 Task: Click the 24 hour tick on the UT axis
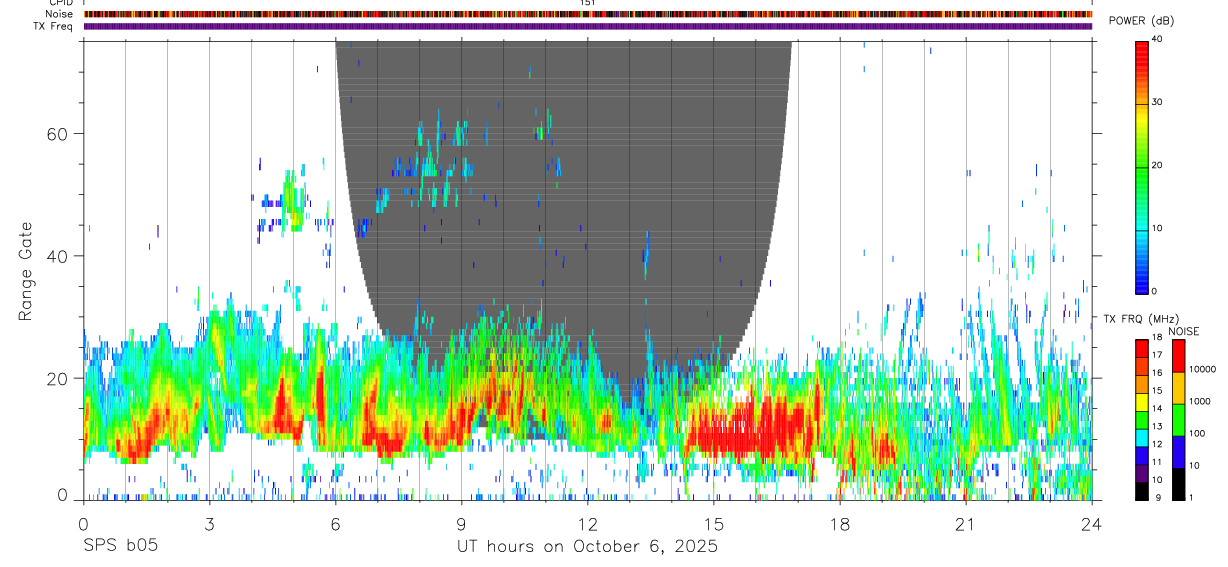click(x=1091, y=523)
